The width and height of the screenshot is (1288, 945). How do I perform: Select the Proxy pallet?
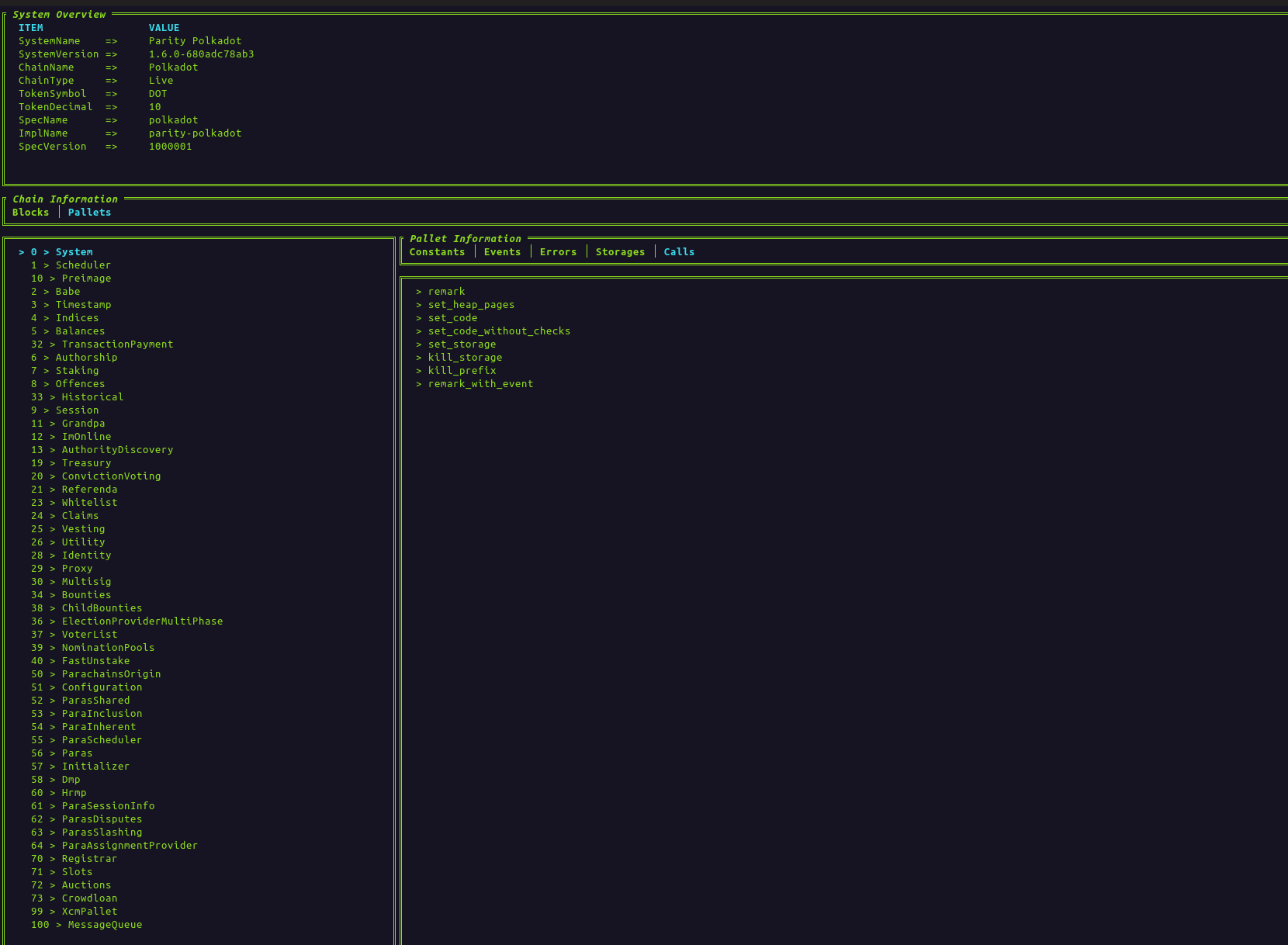point(61,569)
